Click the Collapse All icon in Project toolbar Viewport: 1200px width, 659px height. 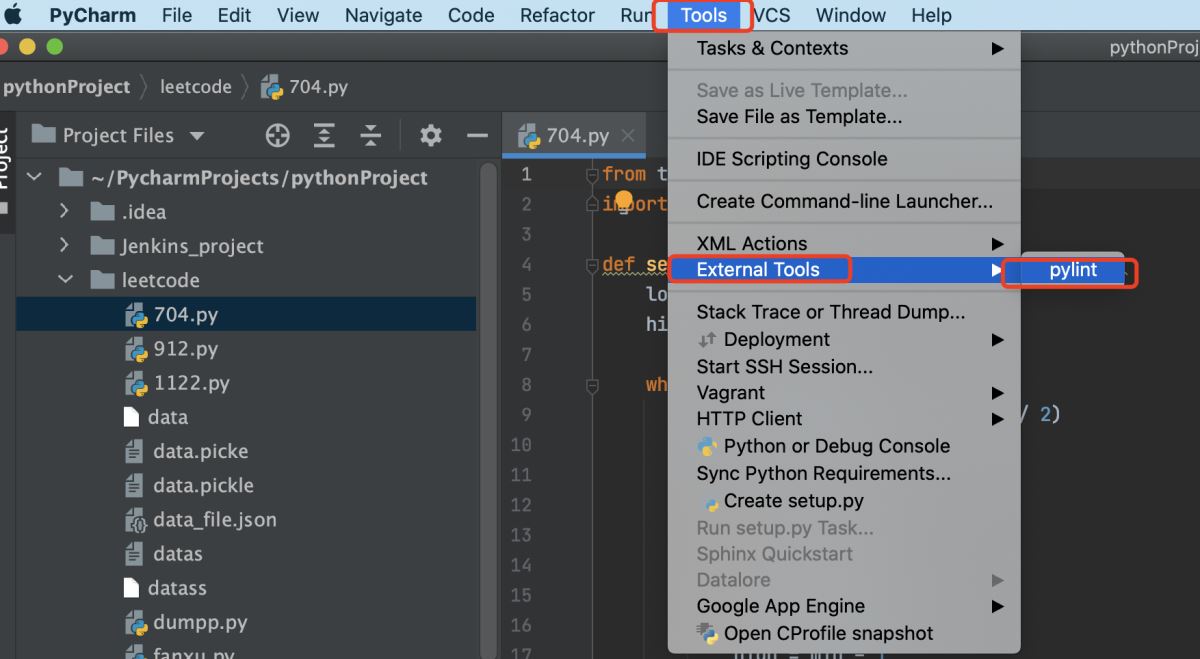(x=370, y=134)
